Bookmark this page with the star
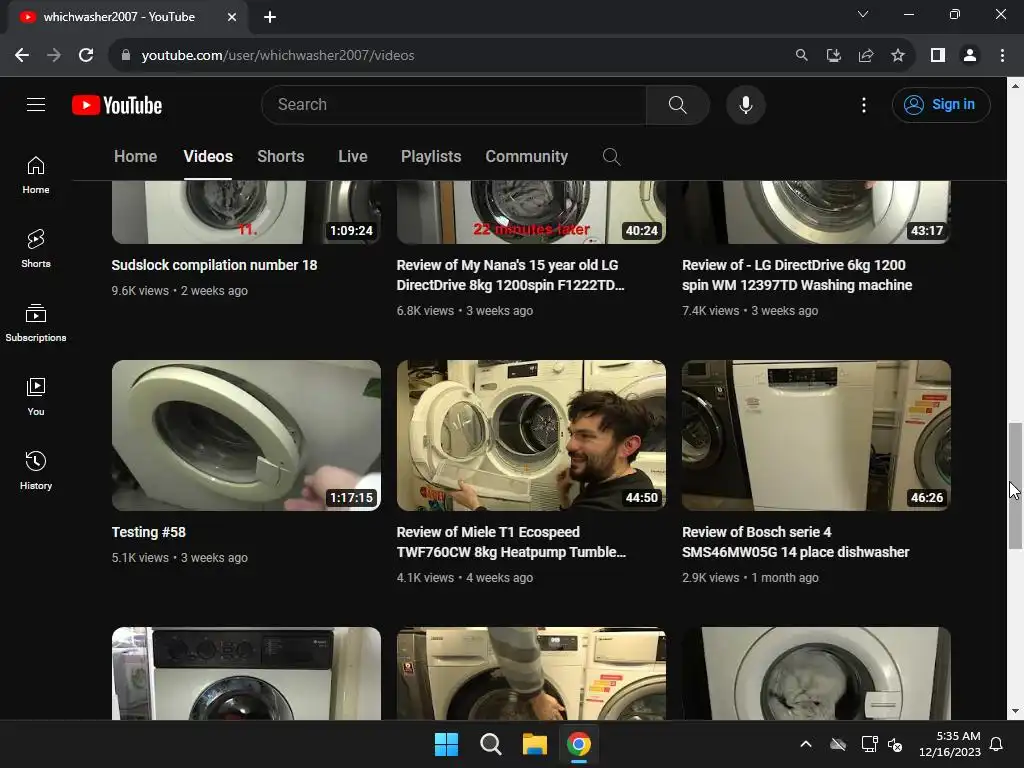This screenshot has width=1024, height=768. 898,56
